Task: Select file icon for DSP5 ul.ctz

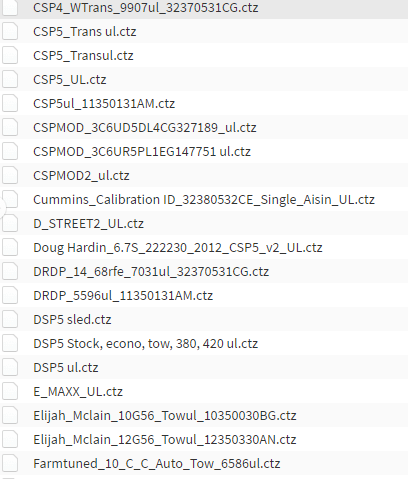Action: coord(10,368)
